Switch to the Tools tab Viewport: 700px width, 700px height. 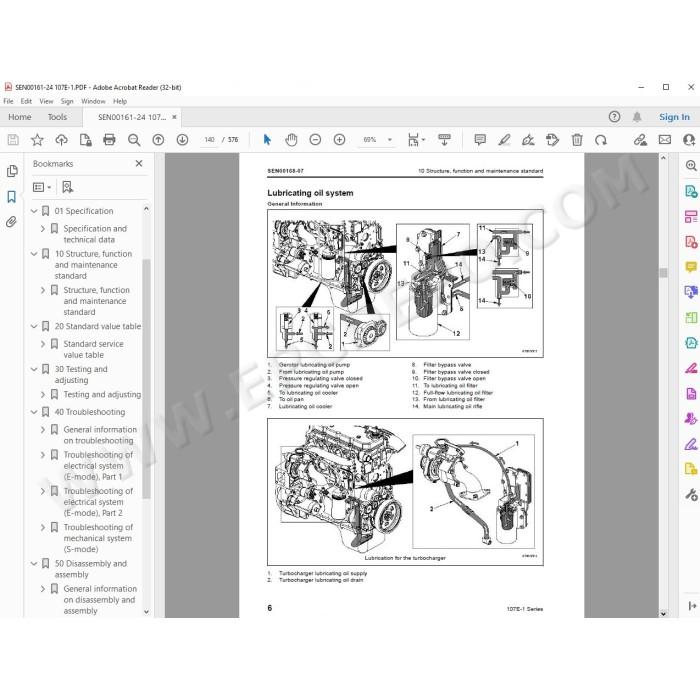point(58,117)
